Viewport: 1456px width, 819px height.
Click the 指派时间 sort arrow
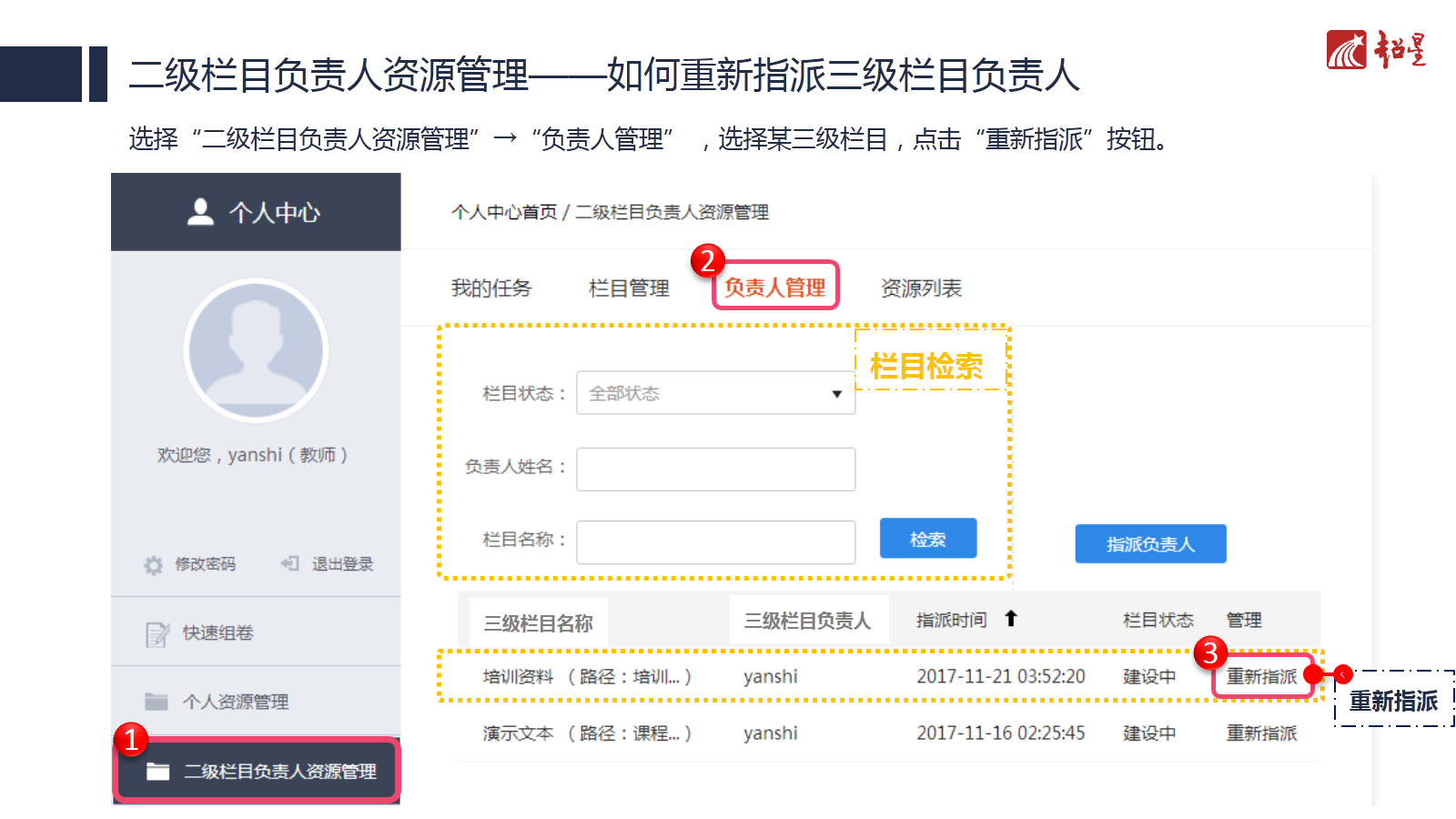point(1010,619)
